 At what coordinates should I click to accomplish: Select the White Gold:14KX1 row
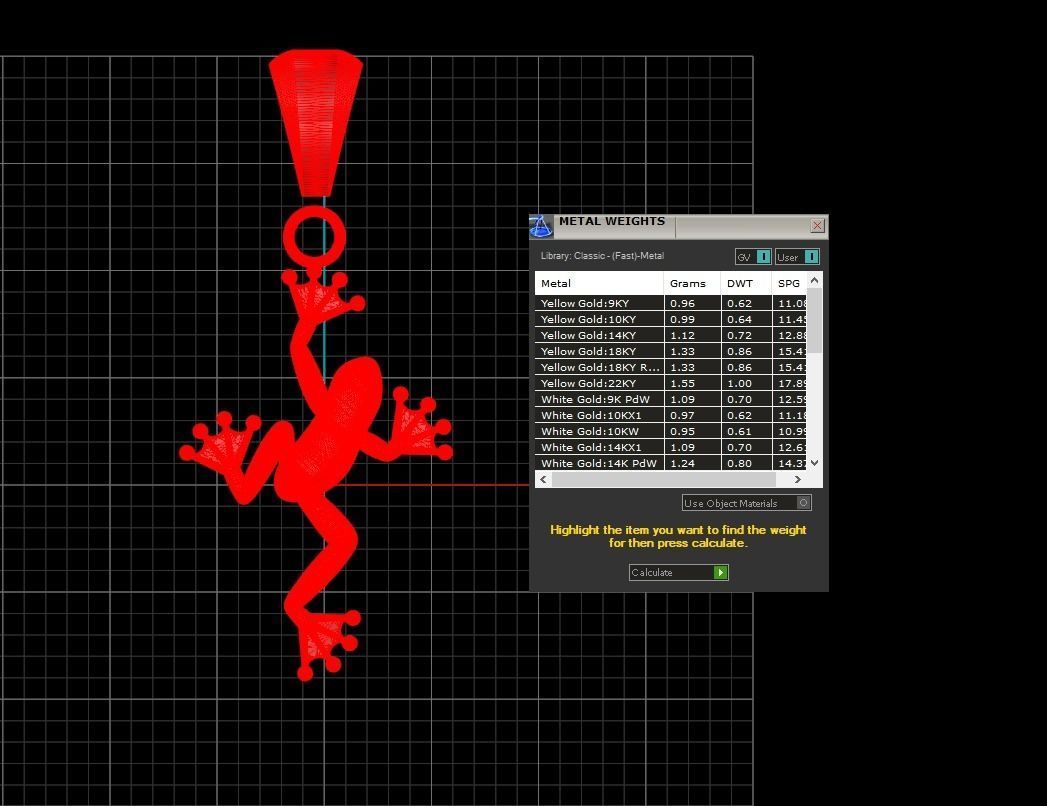coord(670,447)
